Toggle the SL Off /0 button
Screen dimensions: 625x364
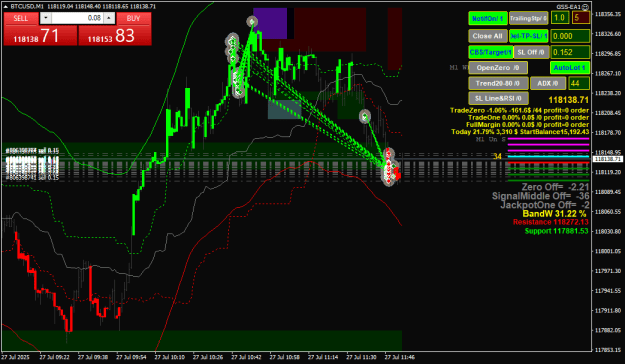pos(531,52)
